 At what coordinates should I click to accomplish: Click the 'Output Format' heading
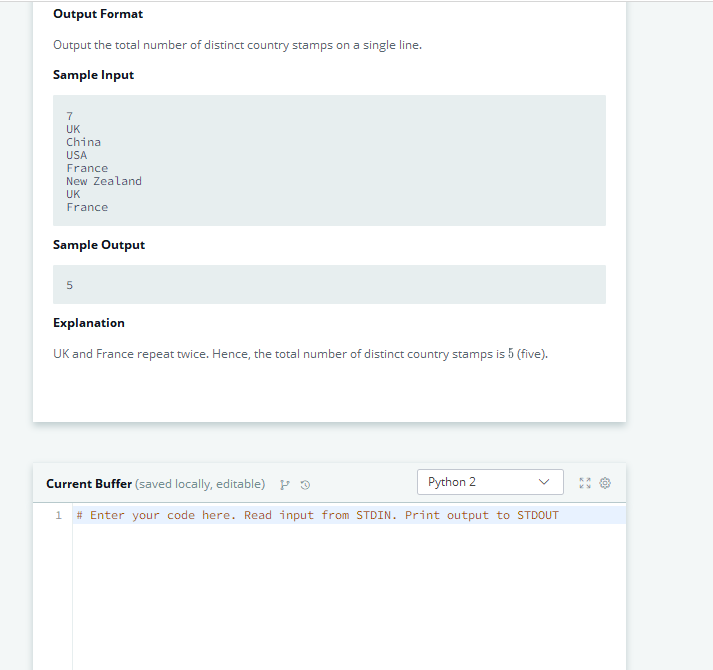[x=98, y=14]
